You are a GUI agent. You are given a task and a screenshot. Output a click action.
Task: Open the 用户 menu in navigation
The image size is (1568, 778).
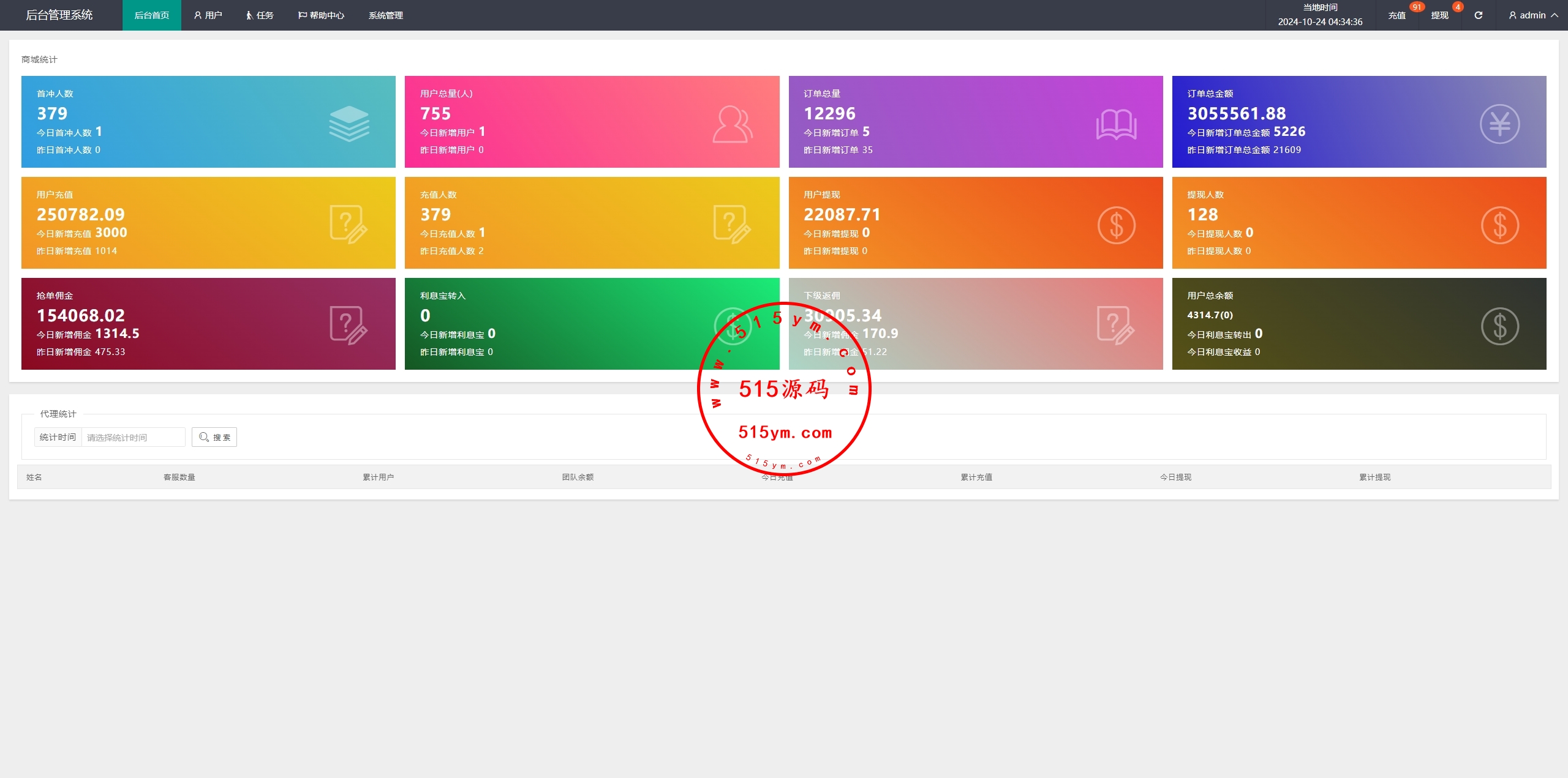(208, 15)
